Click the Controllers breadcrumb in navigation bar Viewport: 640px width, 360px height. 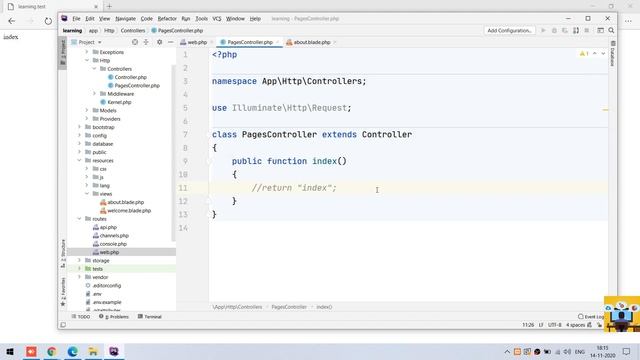tap(133, 31)
